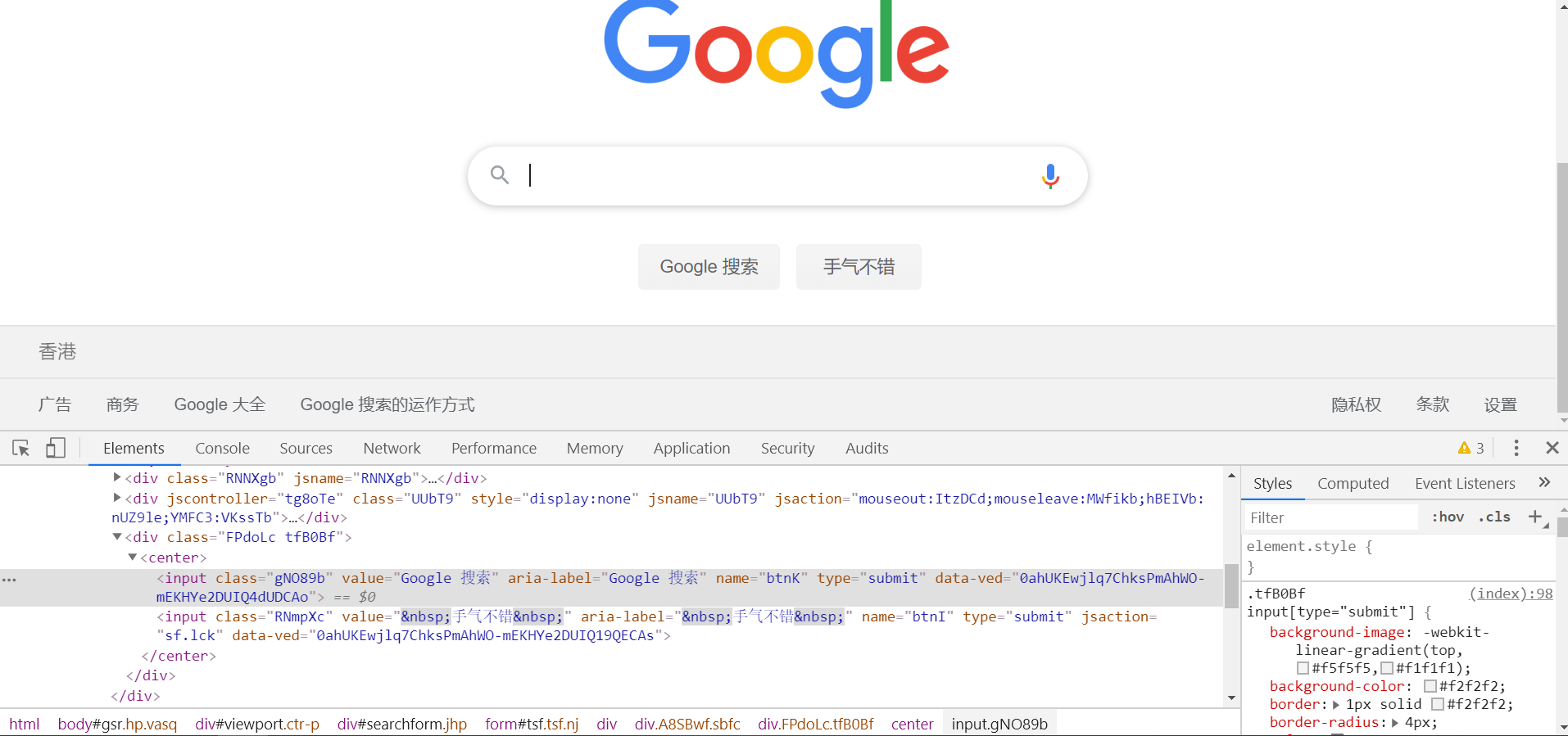This screenshot has height=736, width=1568.
Task: Select the div.A8SBwf.sbfc breadcrumb
Action: click(x=687, y=724)
